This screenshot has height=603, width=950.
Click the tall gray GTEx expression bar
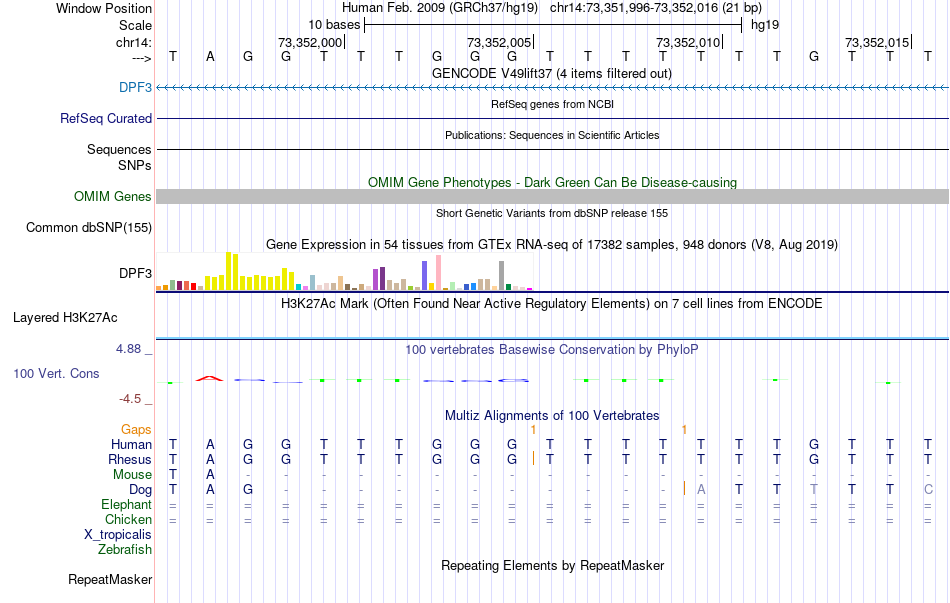[x=502, y=276]
